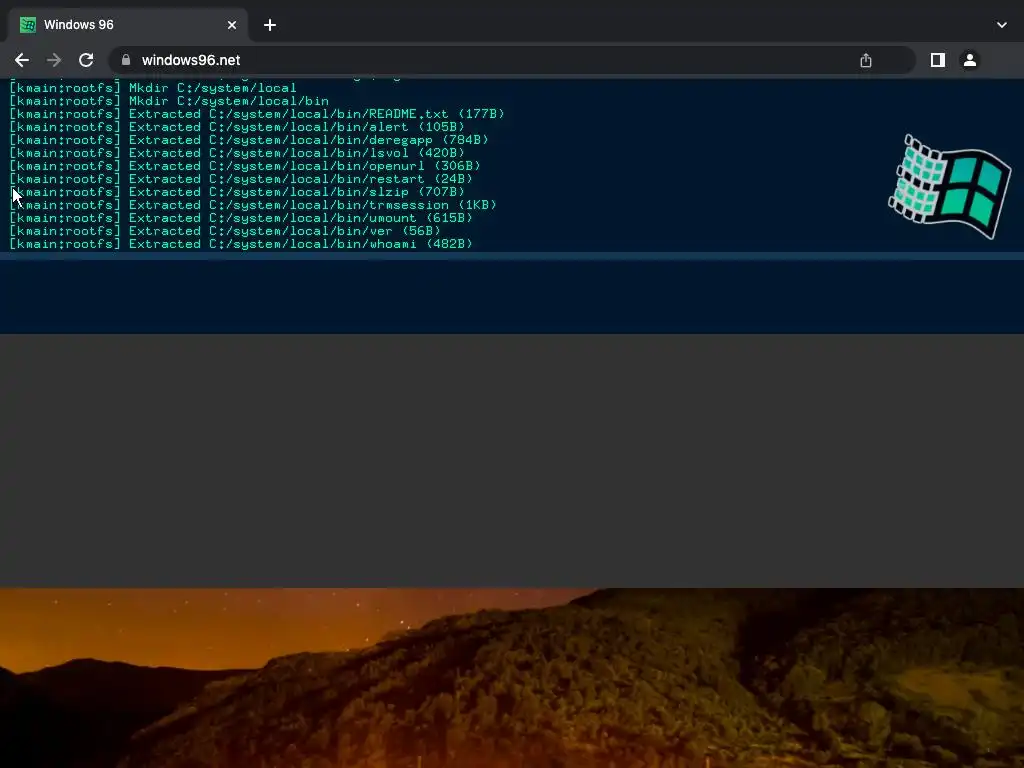Close the Windows 96 tab
The image size is (1024, 768).
(x=232, y=25)
